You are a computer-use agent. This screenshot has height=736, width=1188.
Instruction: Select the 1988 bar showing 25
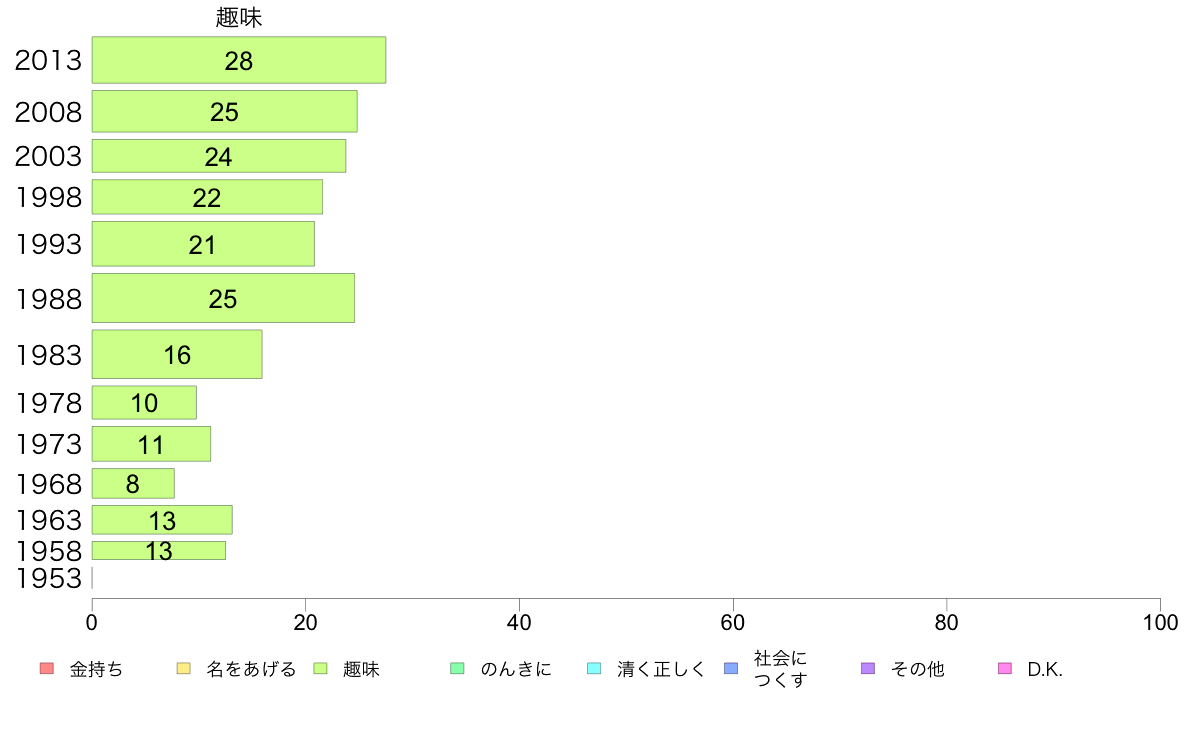223,298
